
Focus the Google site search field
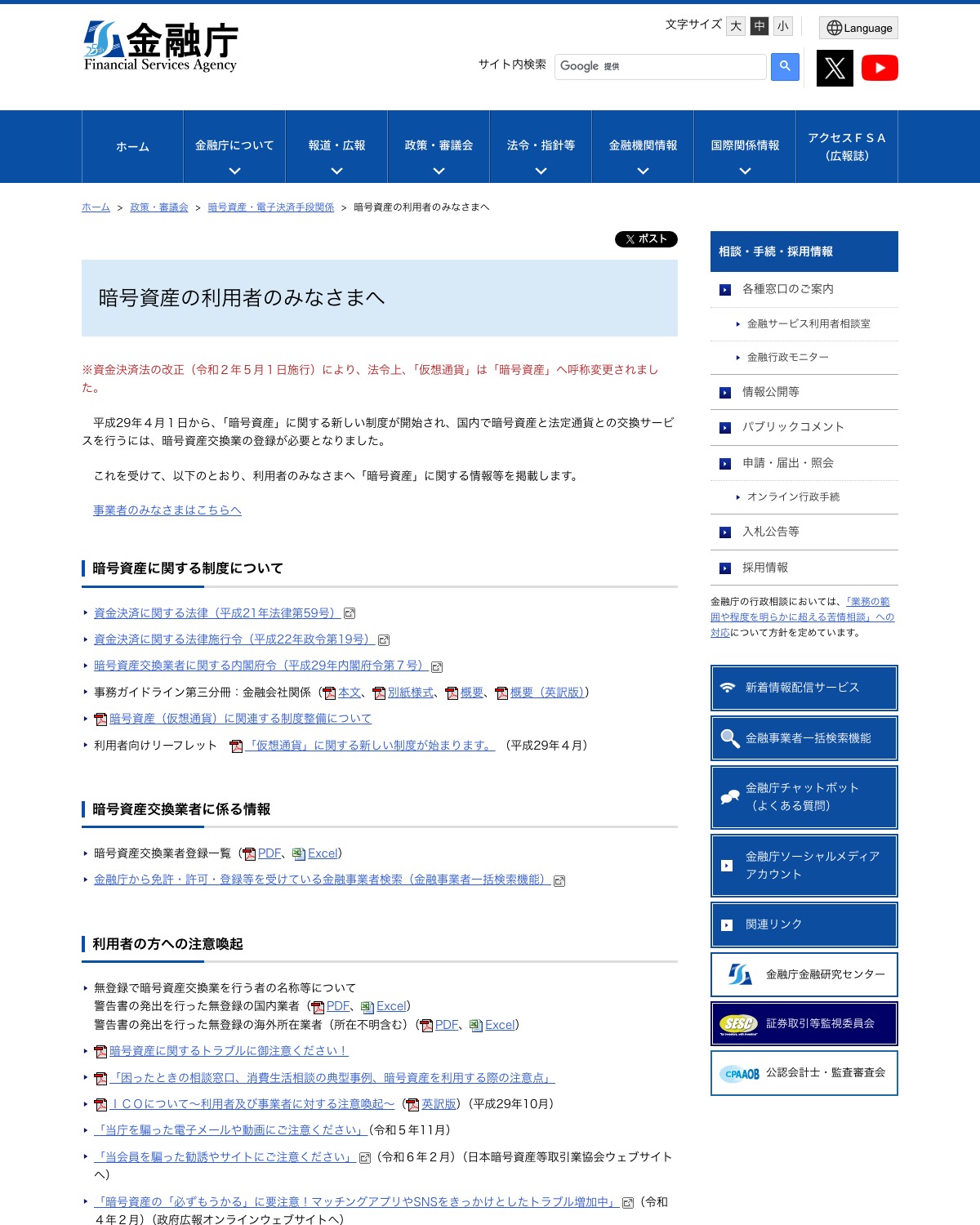coord(660,67)
